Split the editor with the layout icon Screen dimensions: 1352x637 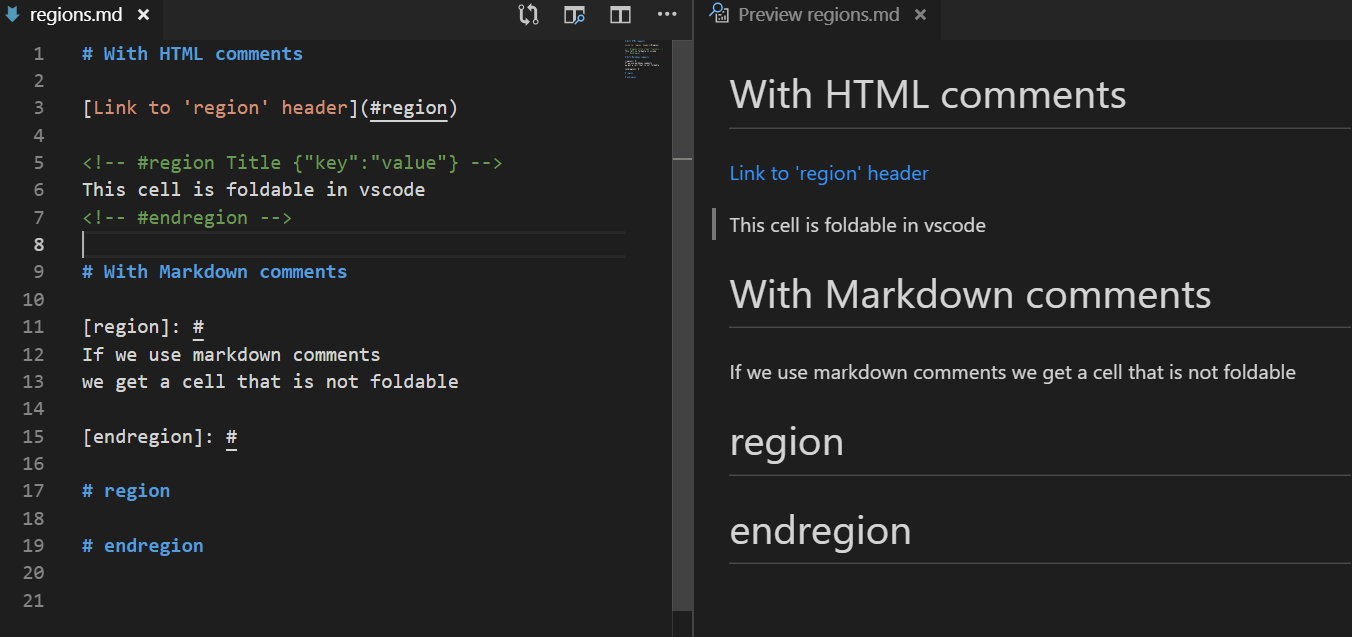(x=621, y=15)
